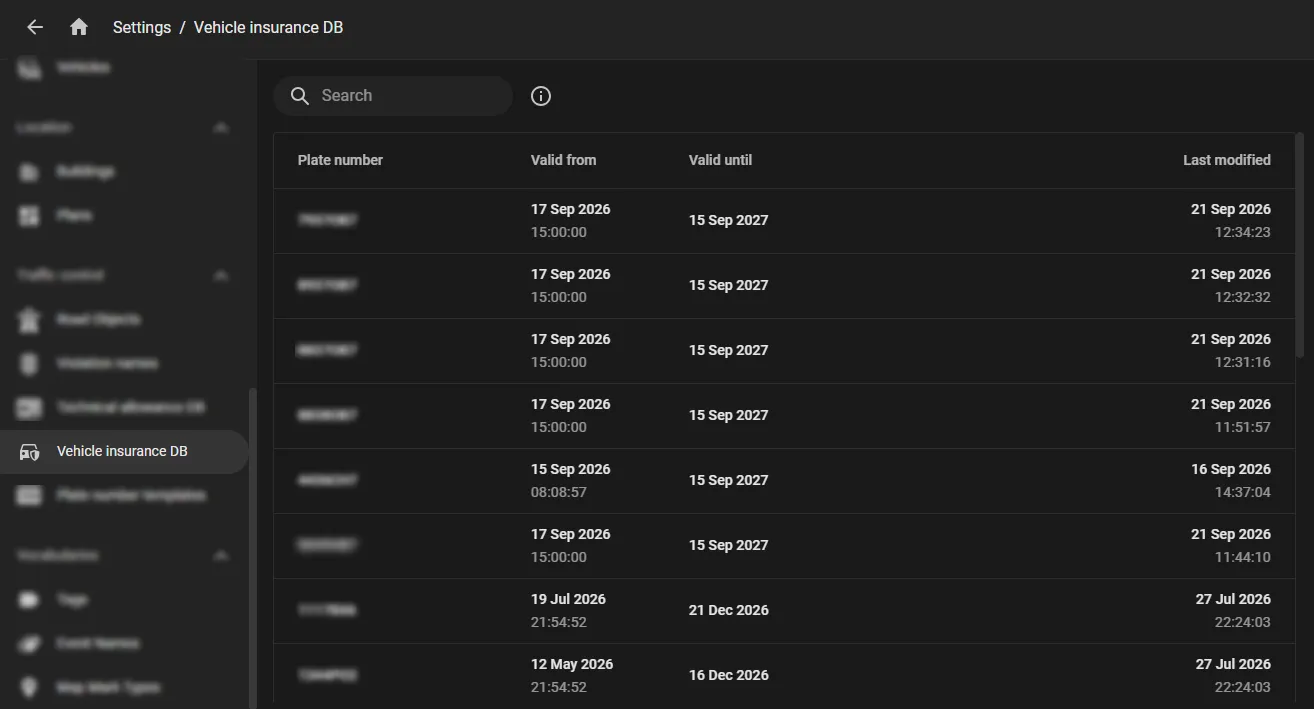Click the Violation names icon
1314x709 pixels.
click(30, 364)
